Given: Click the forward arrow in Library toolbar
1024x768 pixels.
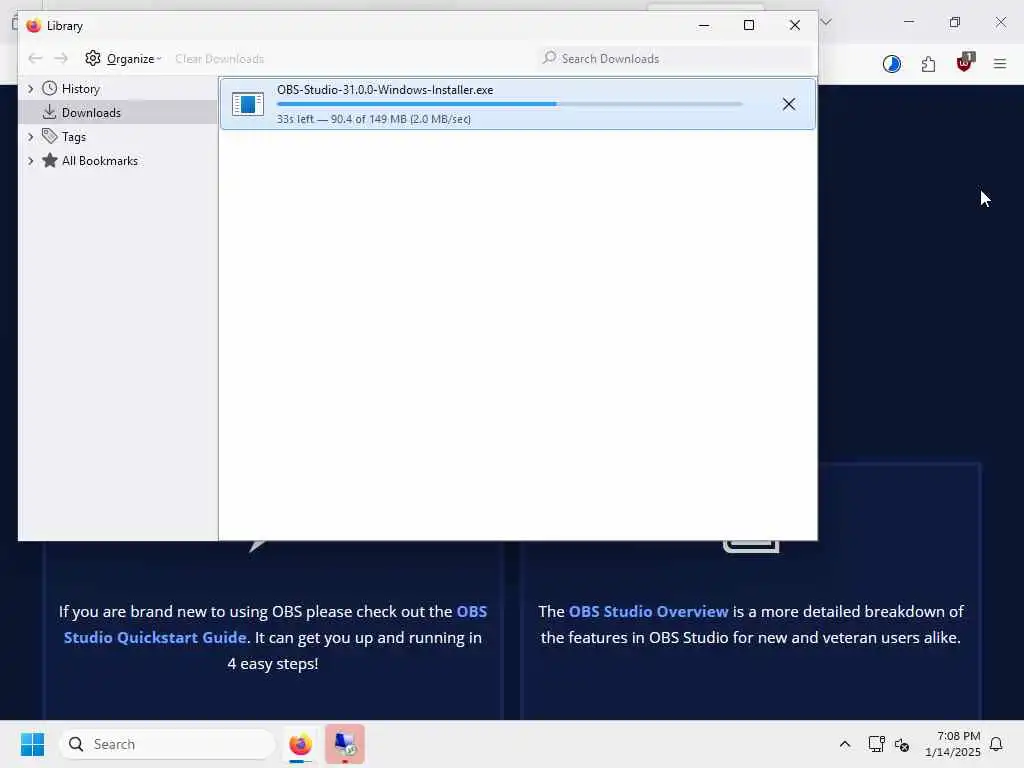Looking at the screenshot, I should click(61, 59).
